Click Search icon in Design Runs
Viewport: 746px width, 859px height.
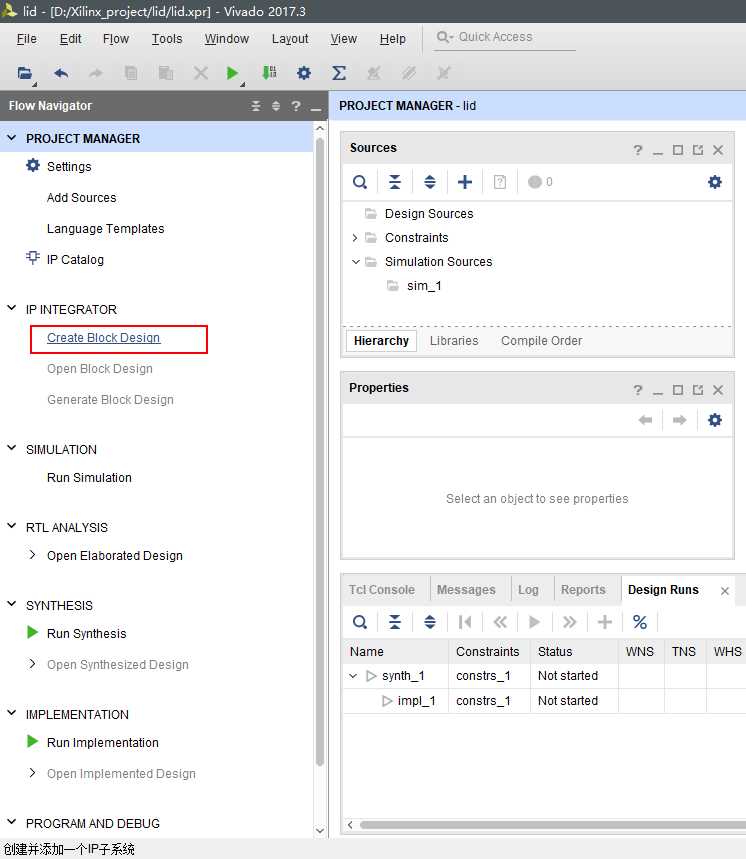click(x=360, y=622)
